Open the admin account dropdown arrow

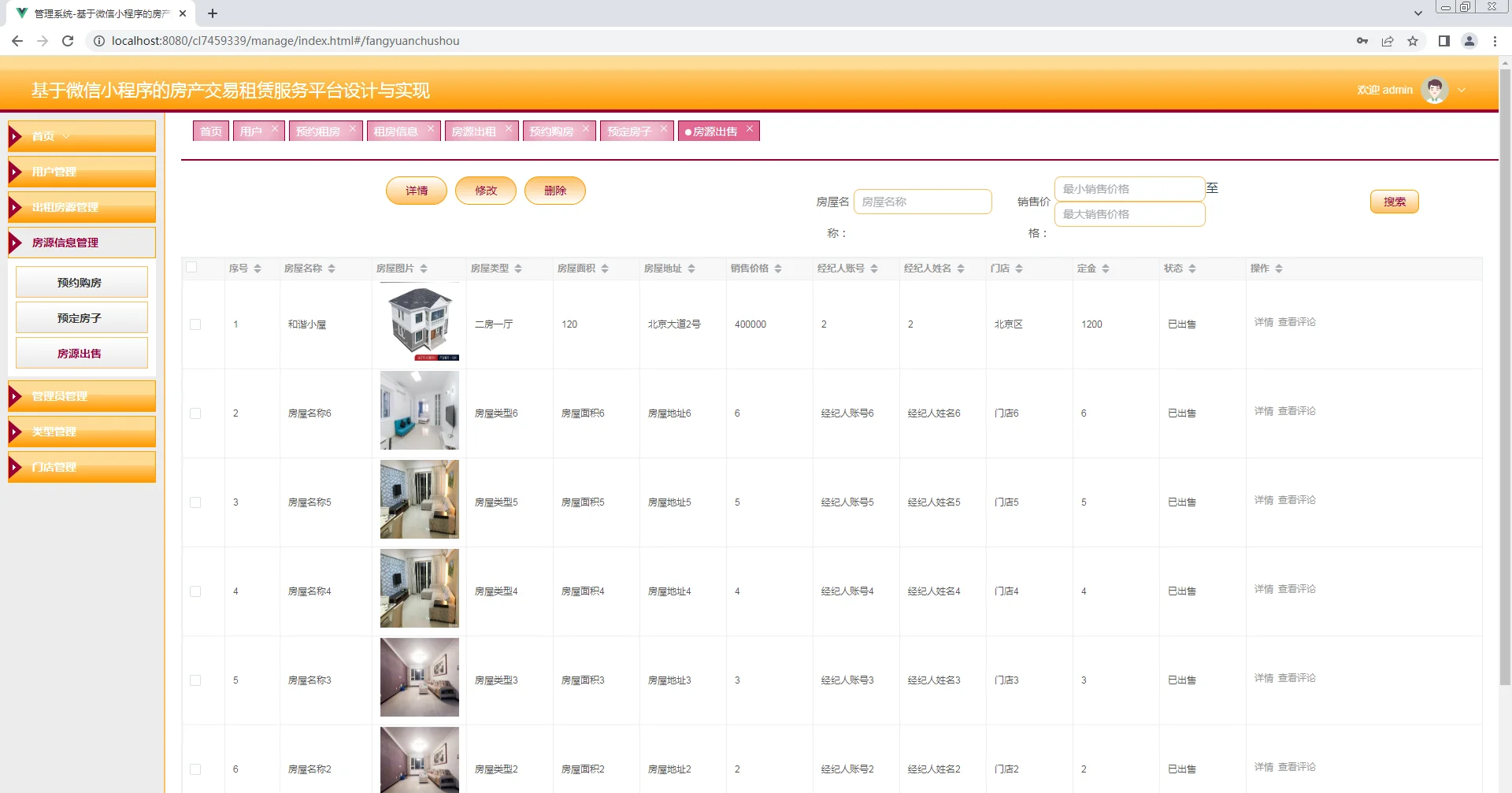click(x=1462, y=90)
